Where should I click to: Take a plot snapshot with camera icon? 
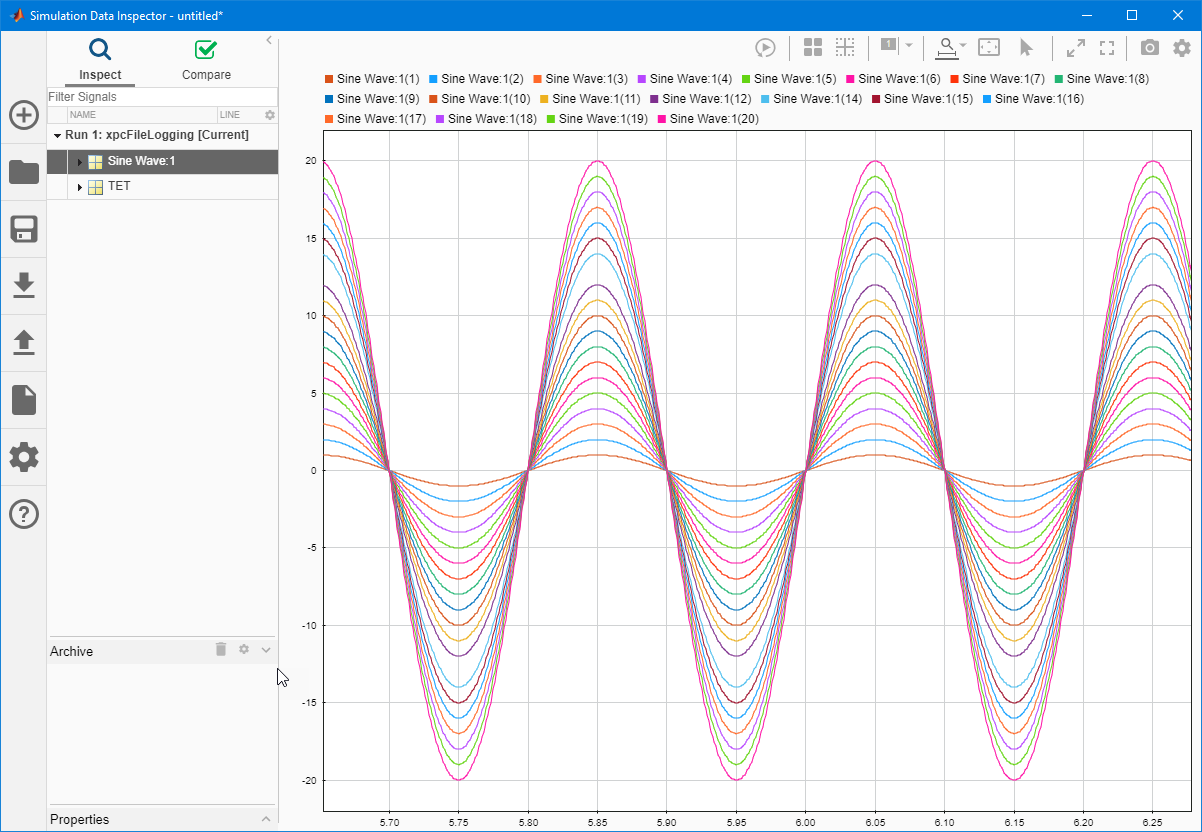[1150, 48]
